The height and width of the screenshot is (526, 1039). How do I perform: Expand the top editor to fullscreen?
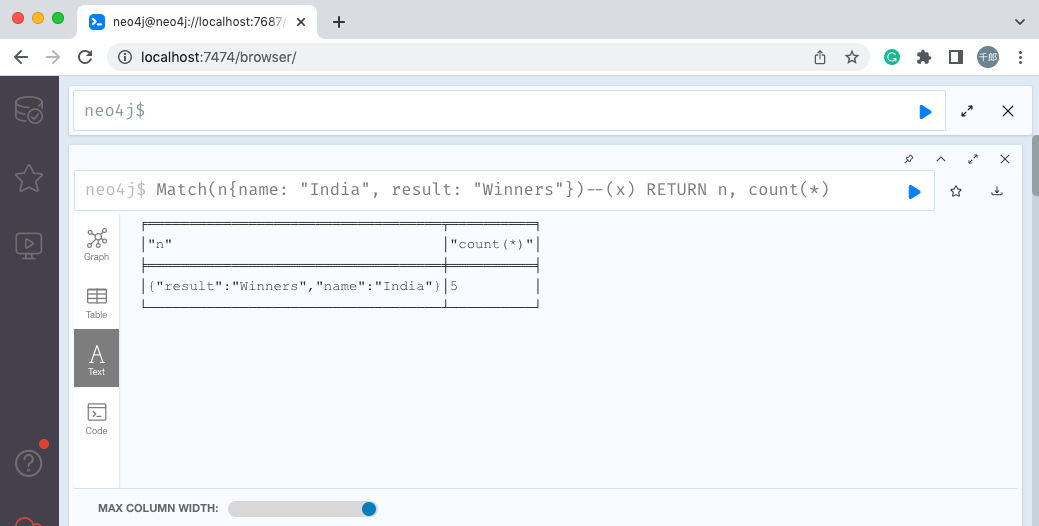pos(967,111)
